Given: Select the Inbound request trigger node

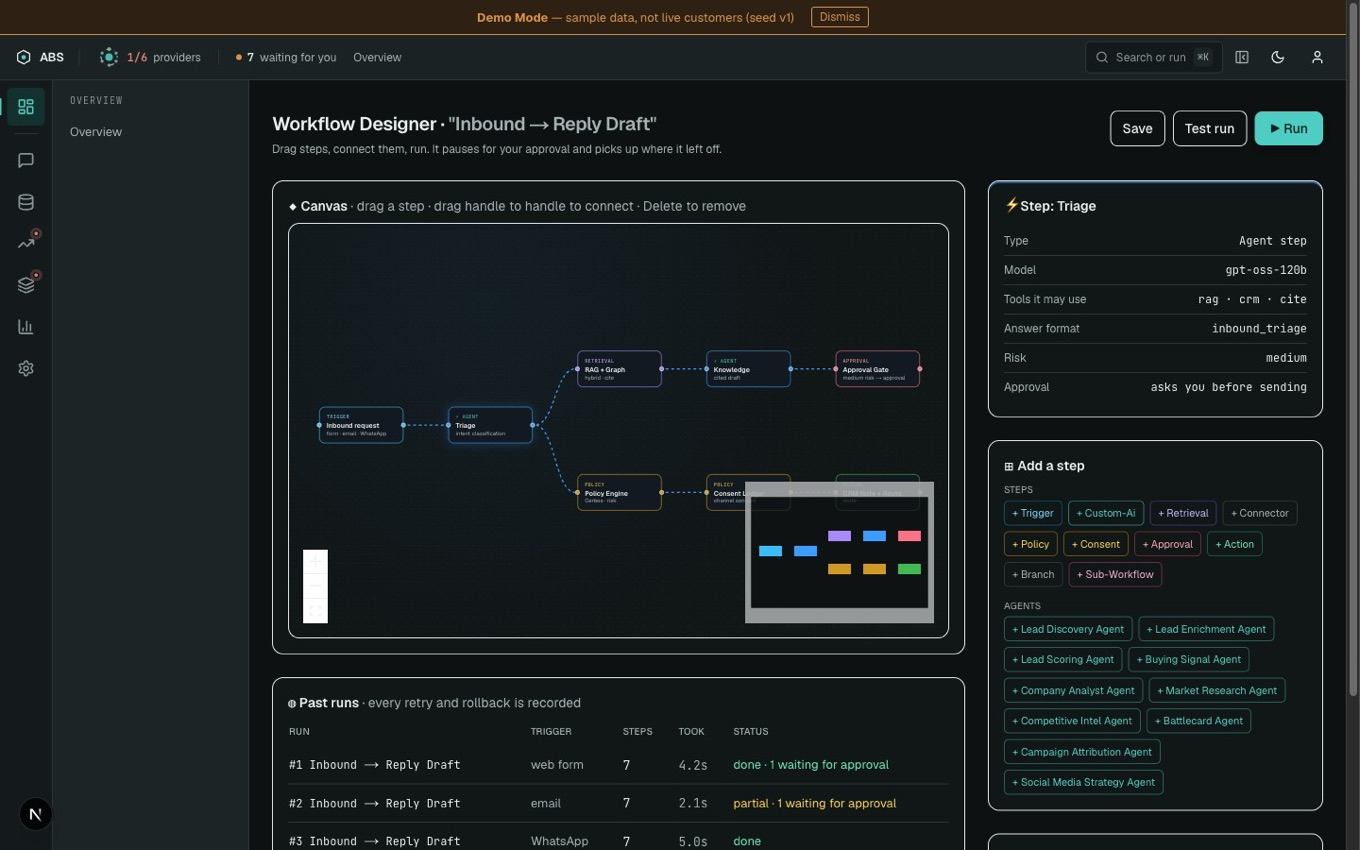Looking at the screenshot, I should pos(361,425).
